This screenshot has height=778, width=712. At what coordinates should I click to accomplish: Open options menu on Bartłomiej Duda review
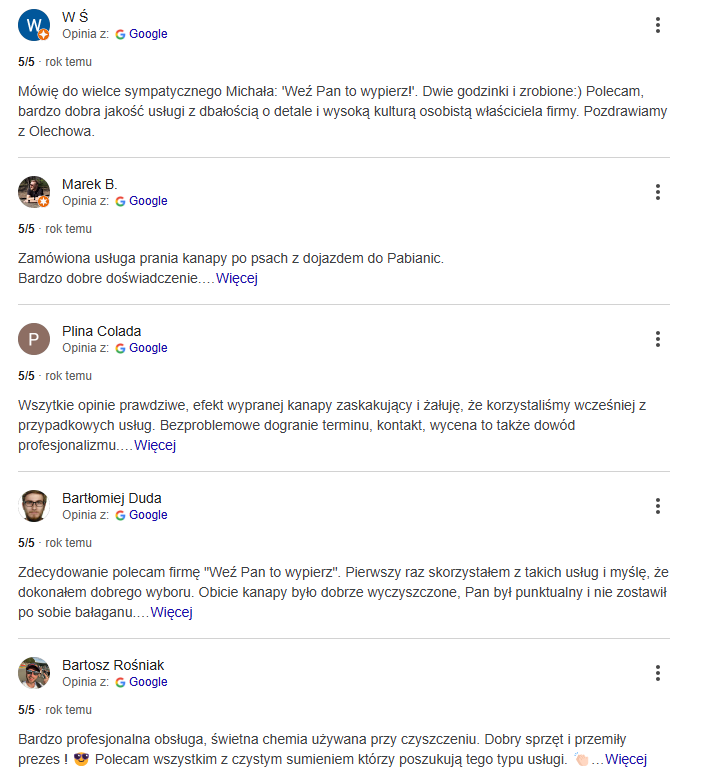click(x=657, y=506)
